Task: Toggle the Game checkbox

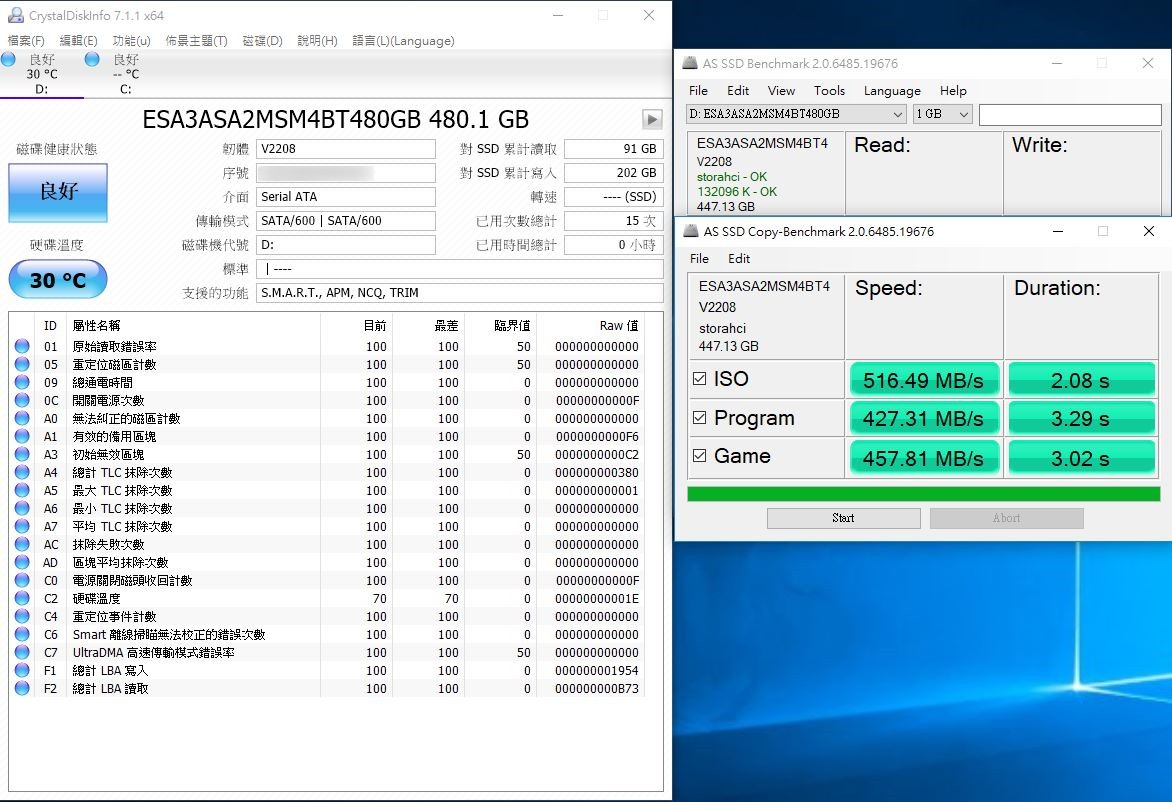Action: click(700, 456)
